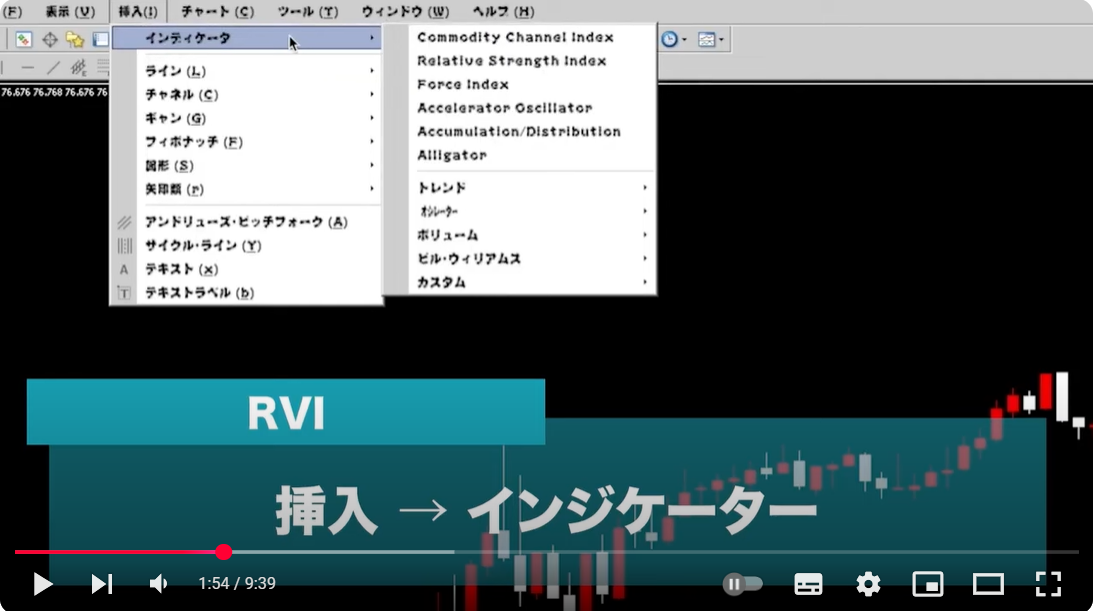This screenshot has height=611, width=1098.
Task: Select テキストラベル (b) entry
Action: 247,293
